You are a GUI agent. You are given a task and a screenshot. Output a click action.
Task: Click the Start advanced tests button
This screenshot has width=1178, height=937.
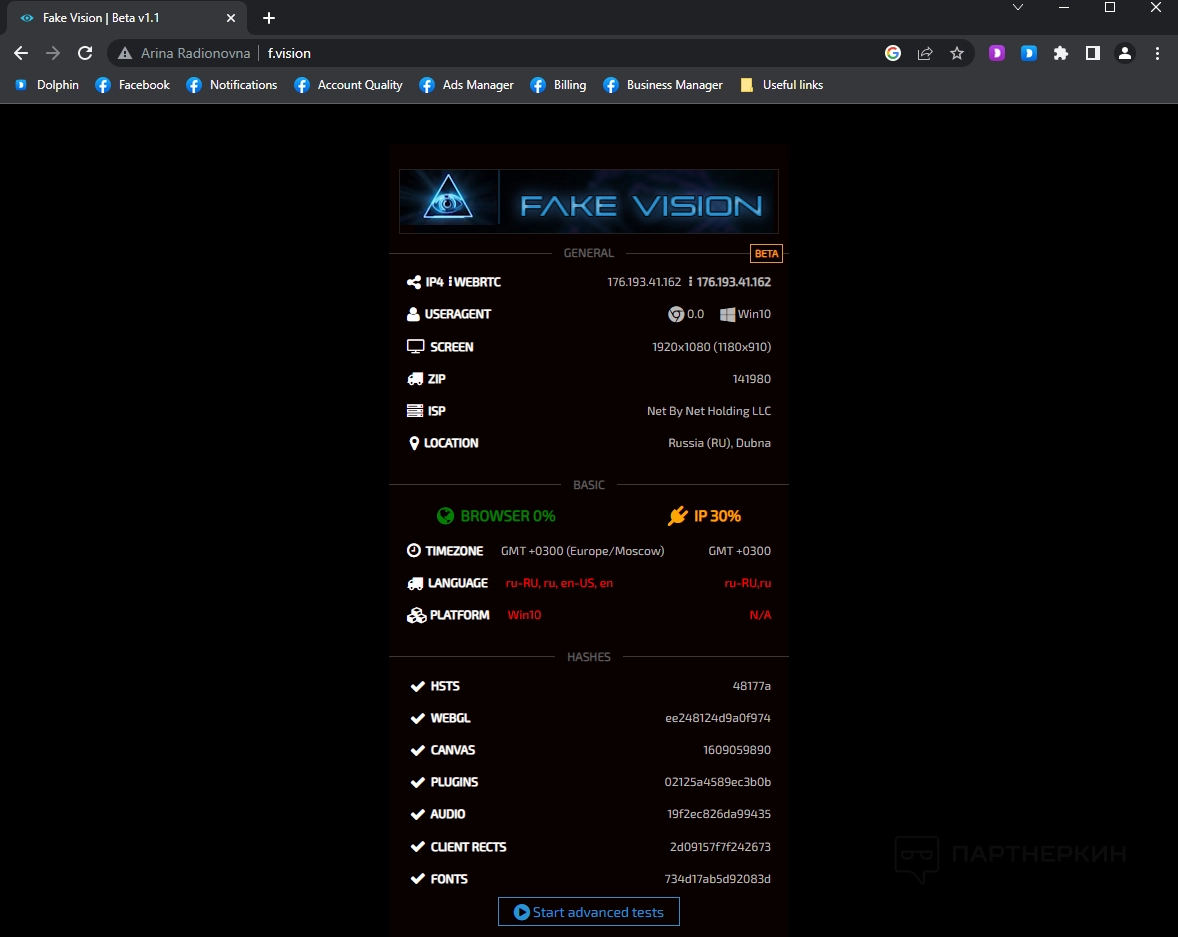(589, 911)
